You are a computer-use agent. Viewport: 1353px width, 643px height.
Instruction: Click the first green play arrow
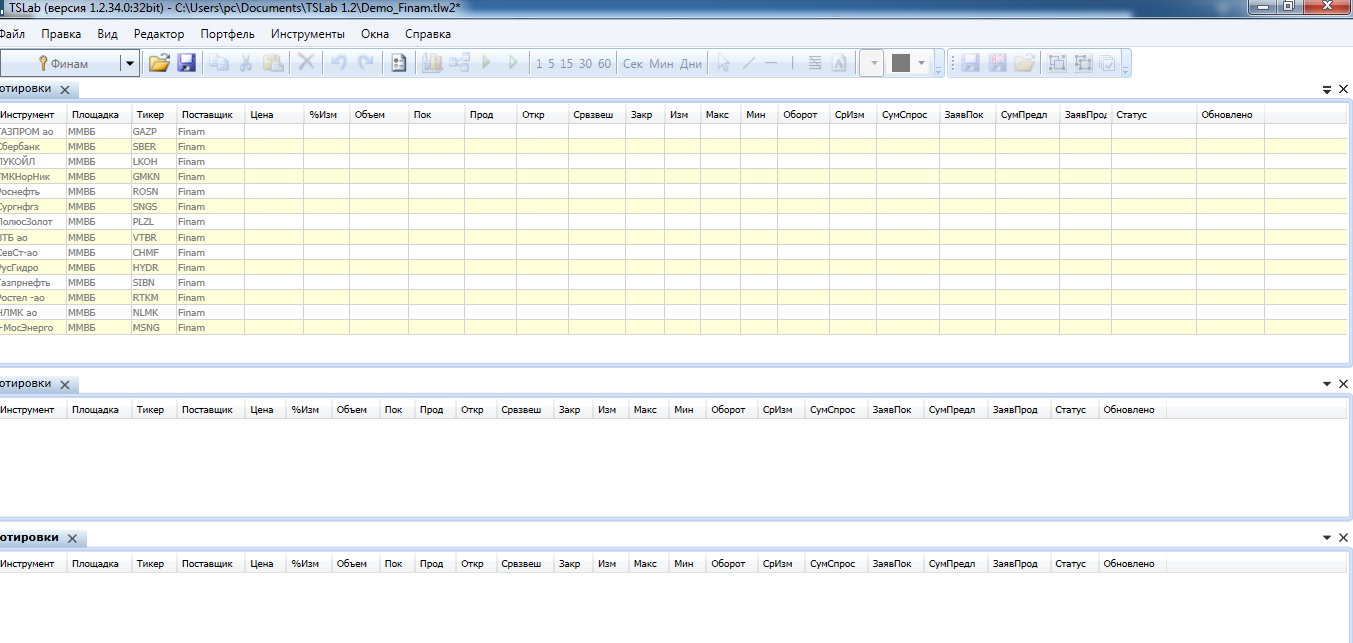tap(487, 63)
